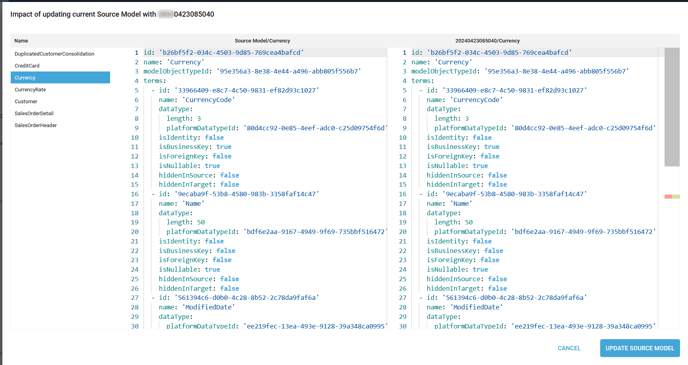Click id '9ecaba9f...' on line 16 of the right pane
Image resolution: width=688 pixels, height=365 pixels.
point(506,194)
